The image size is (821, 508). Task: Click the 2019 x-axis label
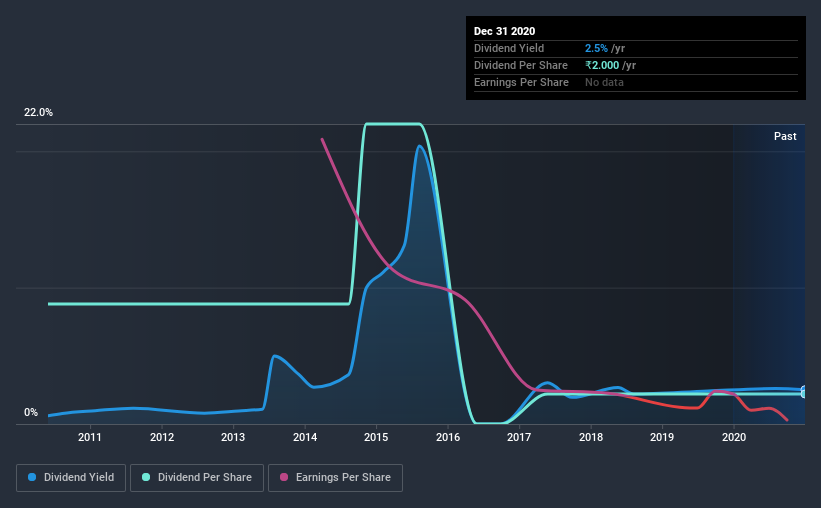(662, 437)
